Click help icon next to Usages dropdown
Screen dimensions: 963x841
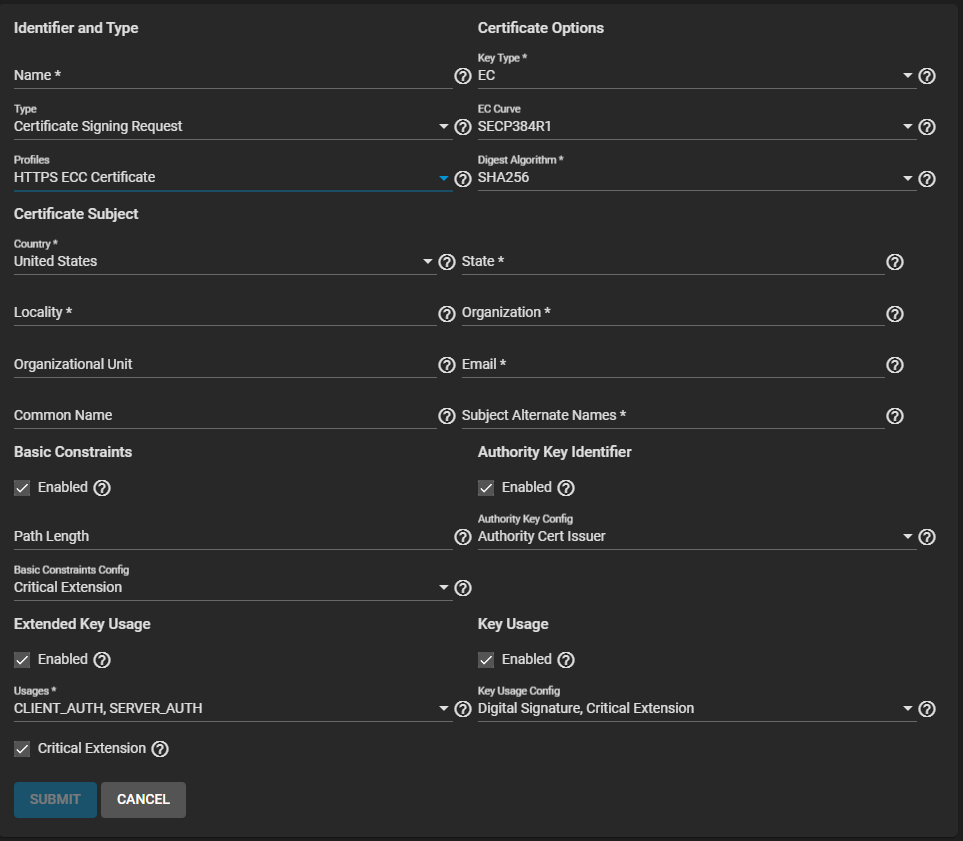462,709
